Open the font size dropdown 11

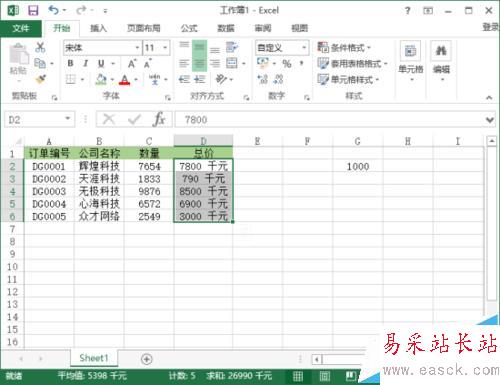[165, 48]
